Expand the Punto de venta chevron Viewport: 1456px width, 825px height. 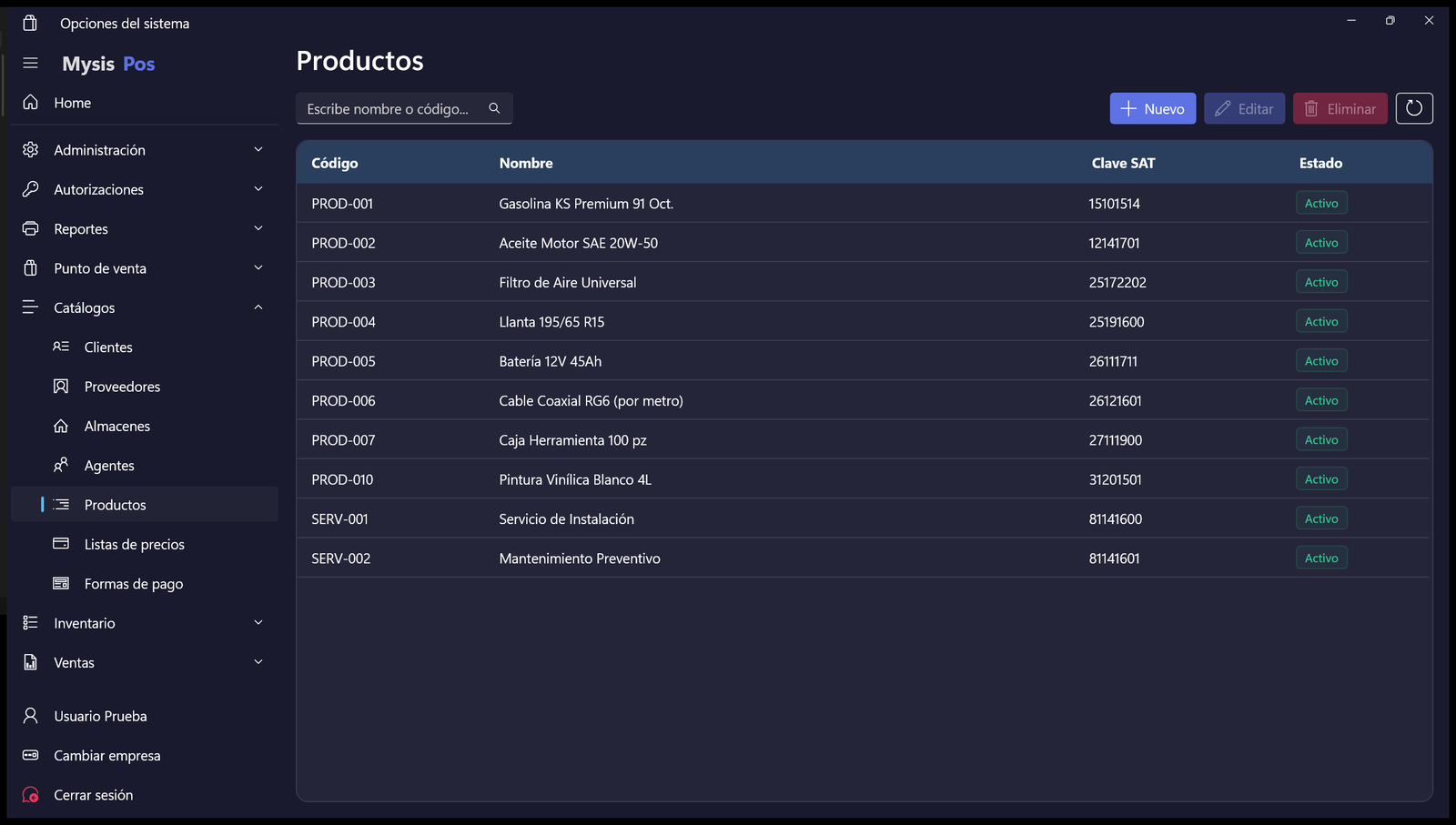point(258,267)
